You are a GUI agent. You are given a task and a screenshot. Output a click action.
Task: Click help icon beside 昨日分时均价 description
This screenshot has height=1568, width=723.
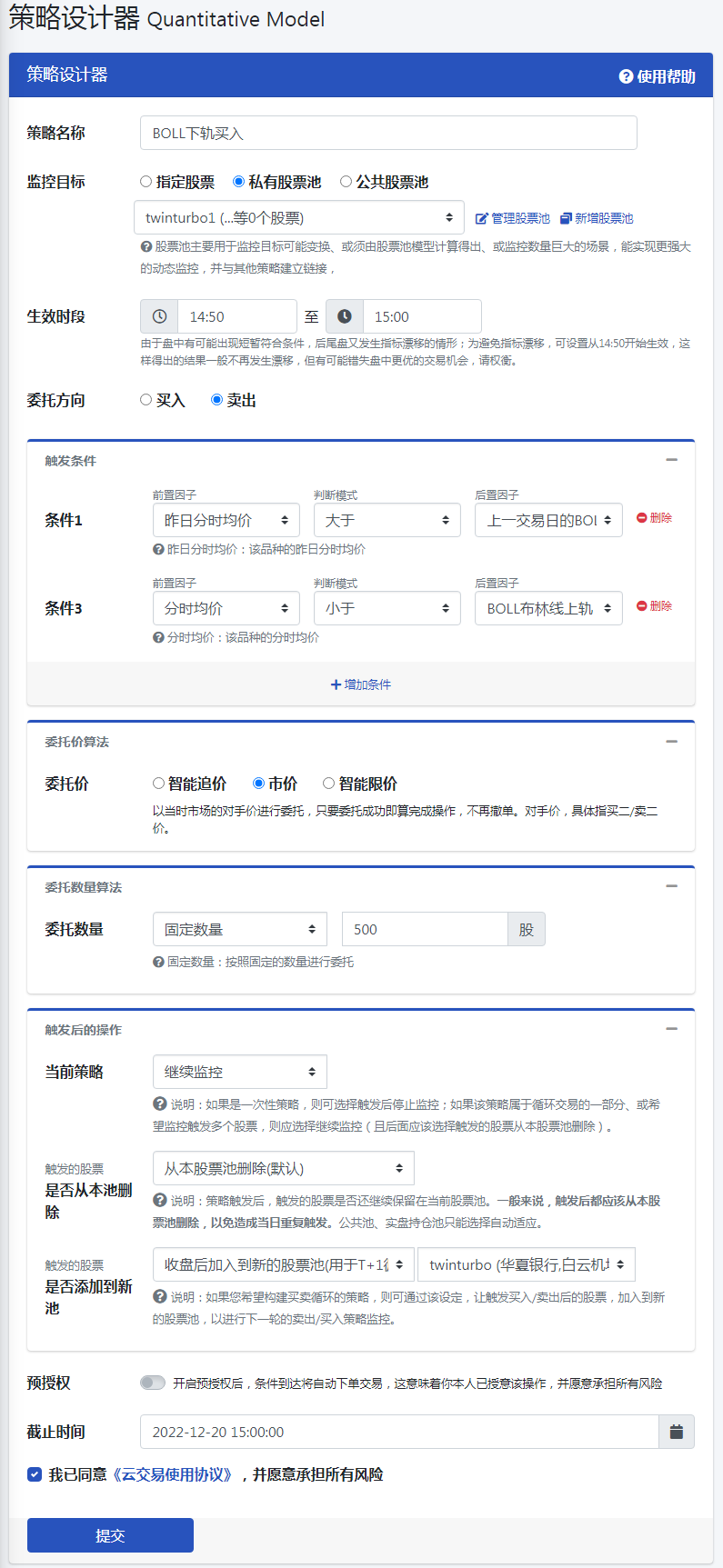click(x=158, y=549)
